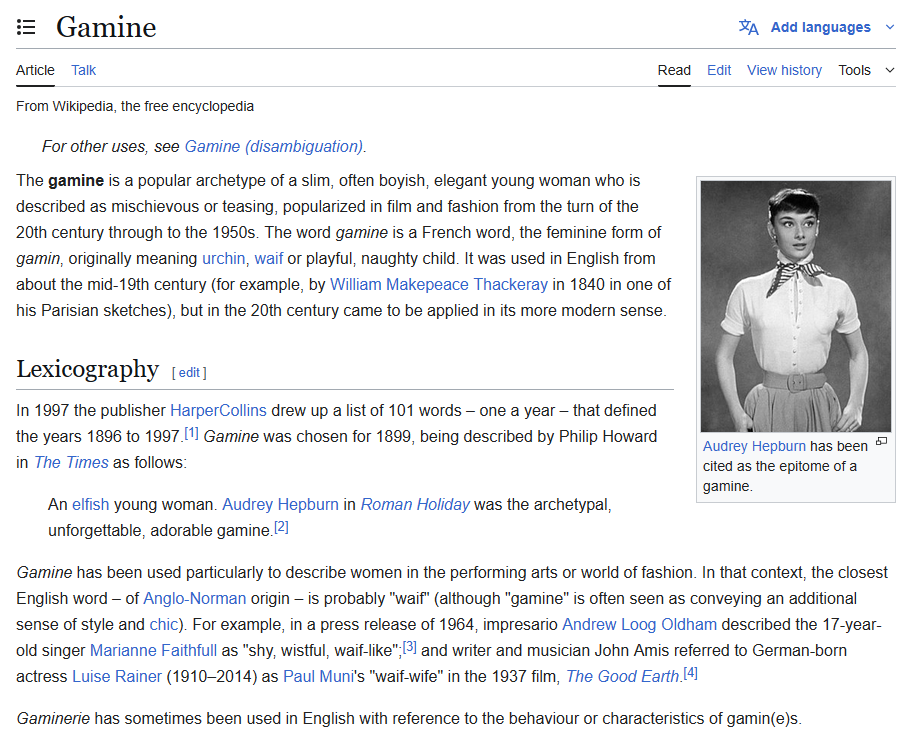Viewport: 902px width, 750px height.
Task: Edit the Lexicography section
Action: 189,373
